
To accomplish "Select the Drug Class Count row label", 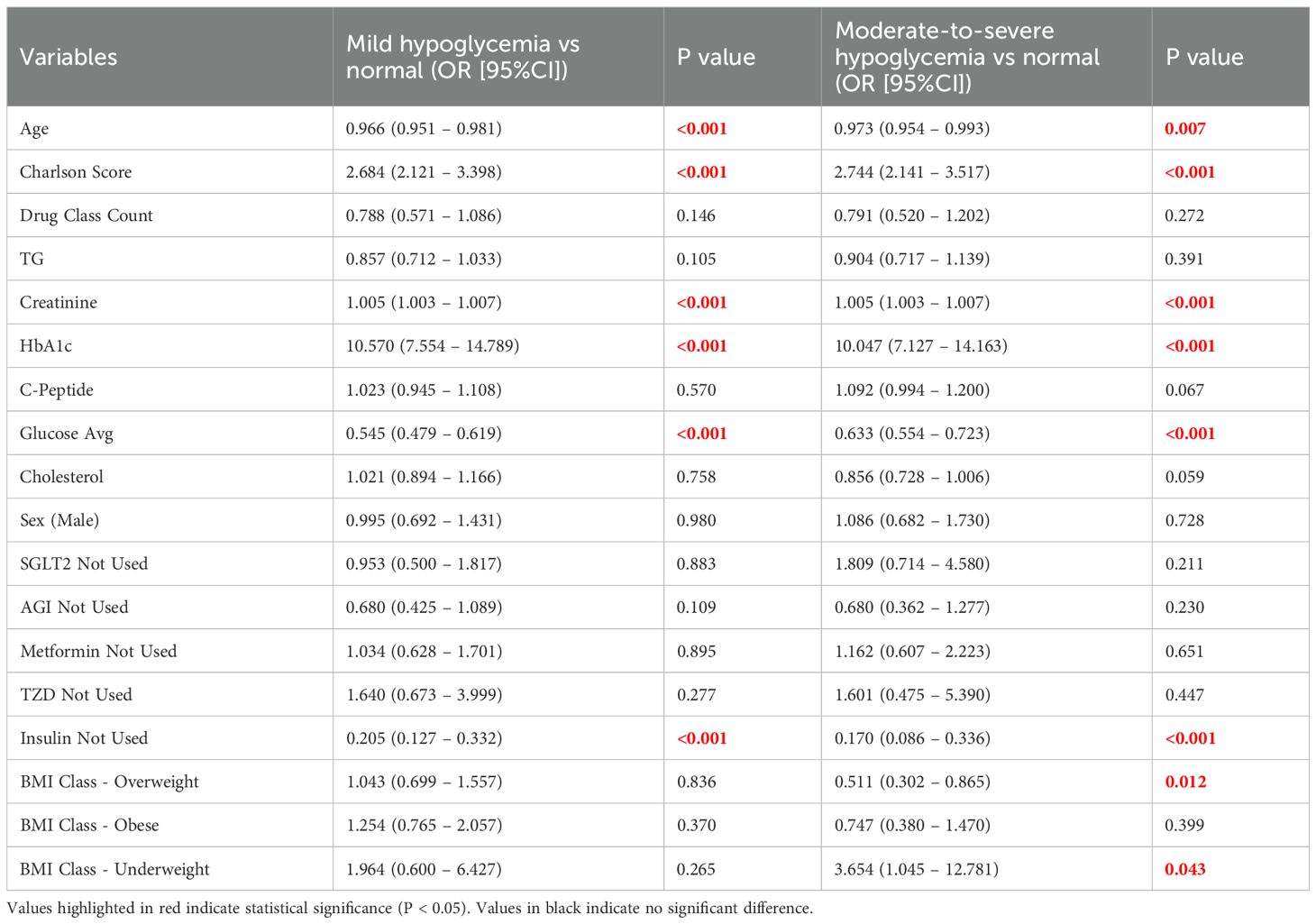I will pos(87,215).
